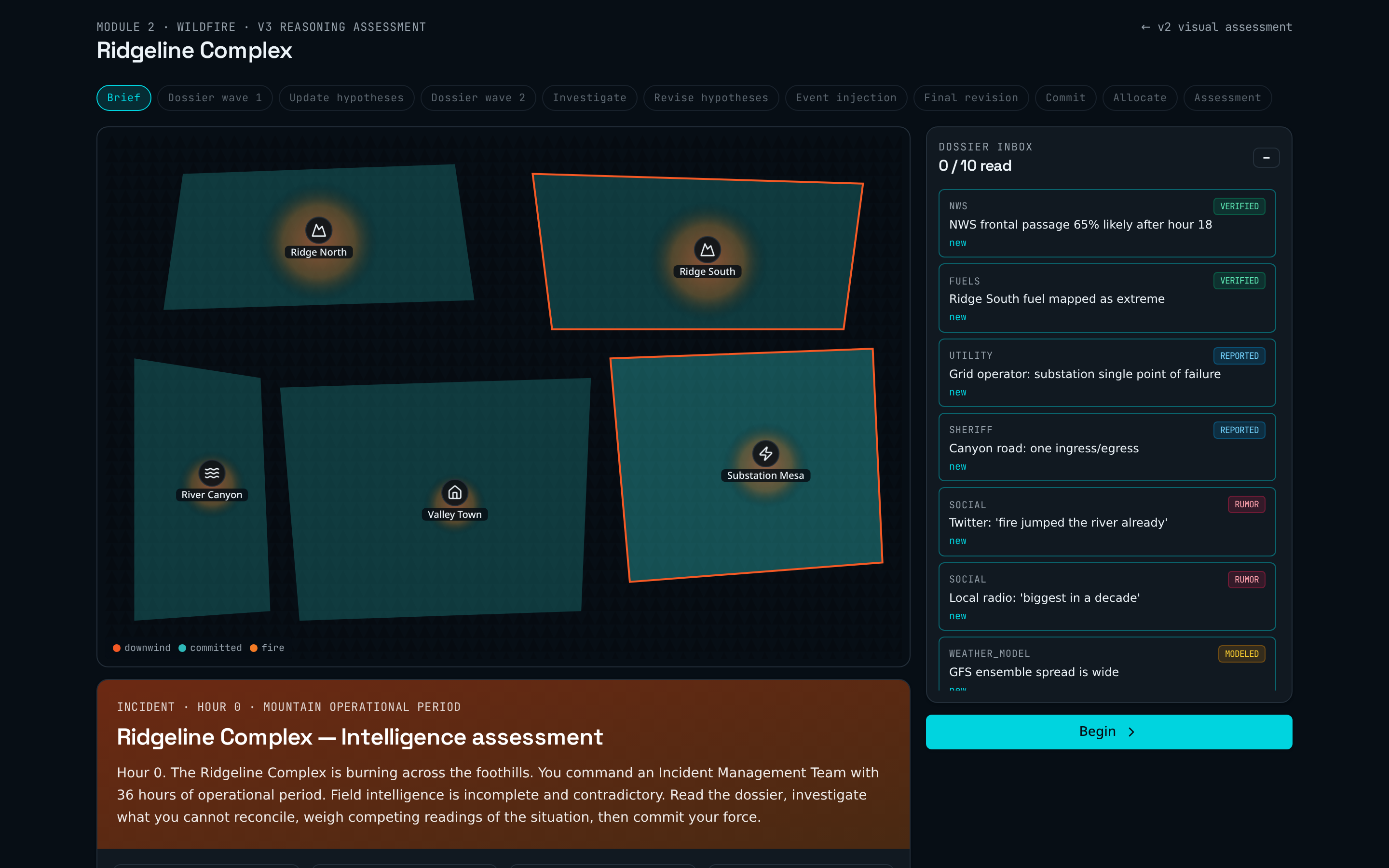This screenshot has height=868, width=1389.
Task: Open Canyon road one ingress/egress card
Action: tap(1106, 447)
